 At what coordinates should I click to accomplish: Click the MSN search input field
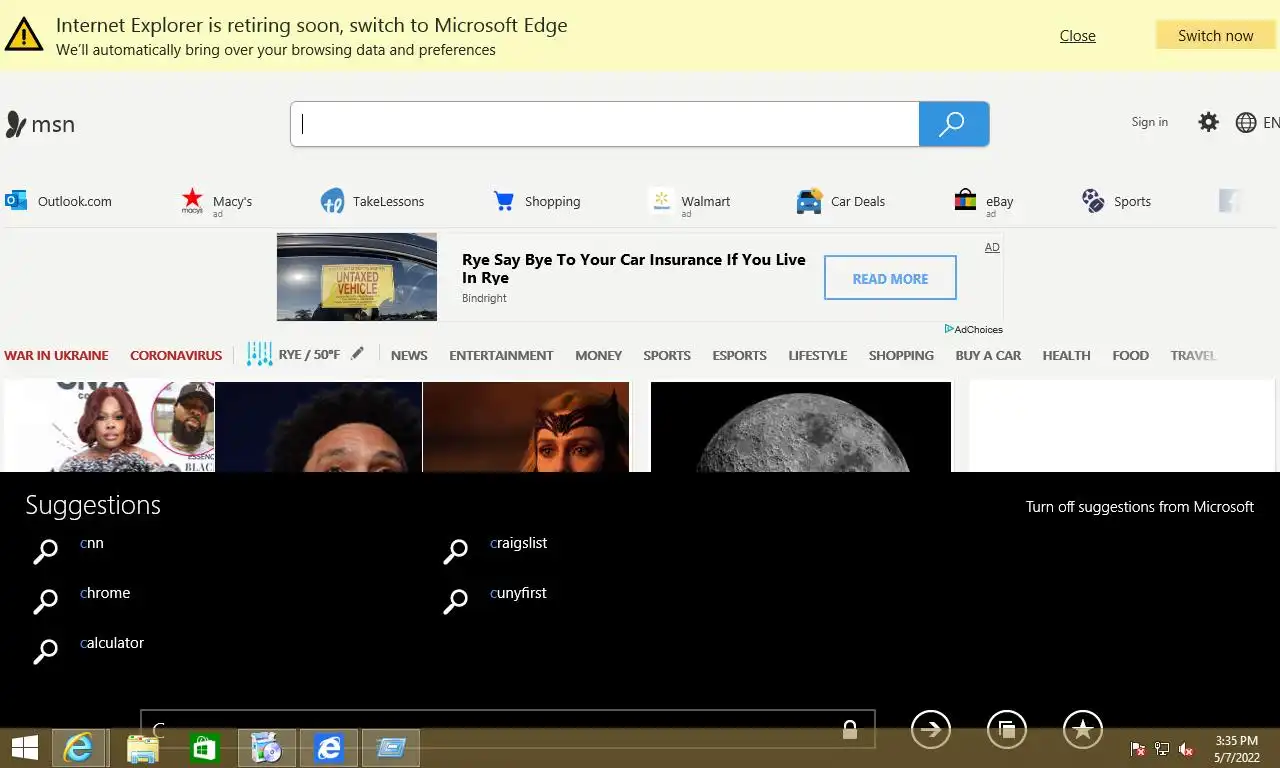point(605,124)
